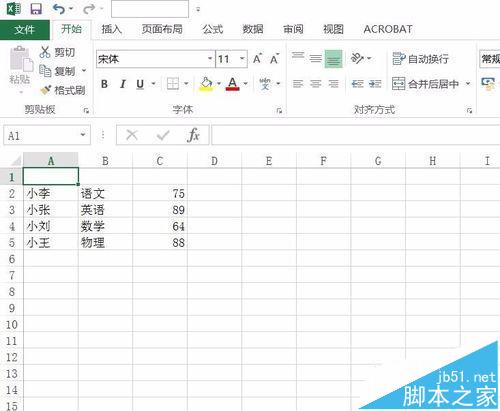The height and width of the screenshot is (411, 500).
Task: Open the font size 11 dropdown
Action: pyautogui.click(x=242, y=59)
